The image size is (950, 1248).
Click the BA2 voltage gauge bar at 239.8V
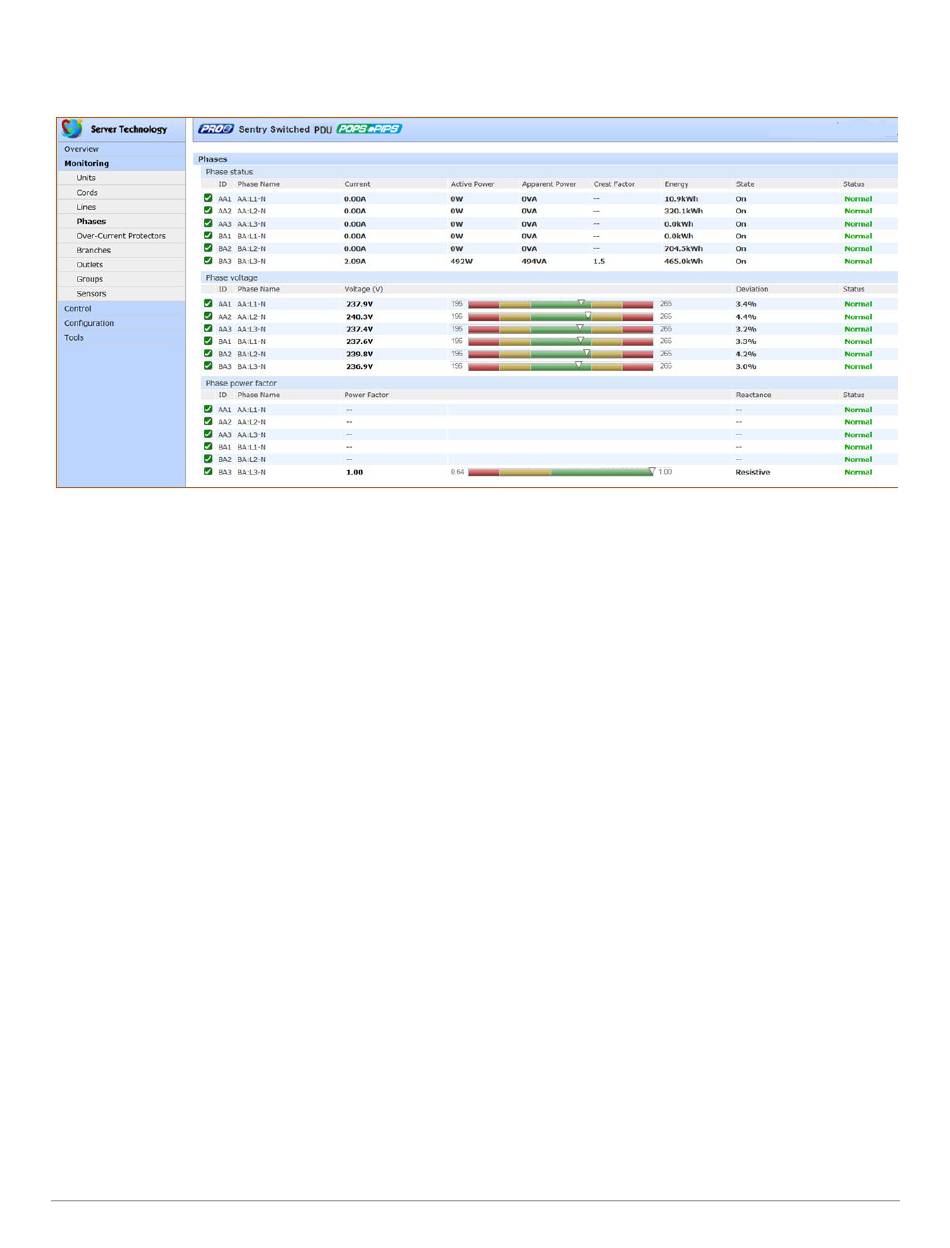pyautogui.click(x=560, y=353)
